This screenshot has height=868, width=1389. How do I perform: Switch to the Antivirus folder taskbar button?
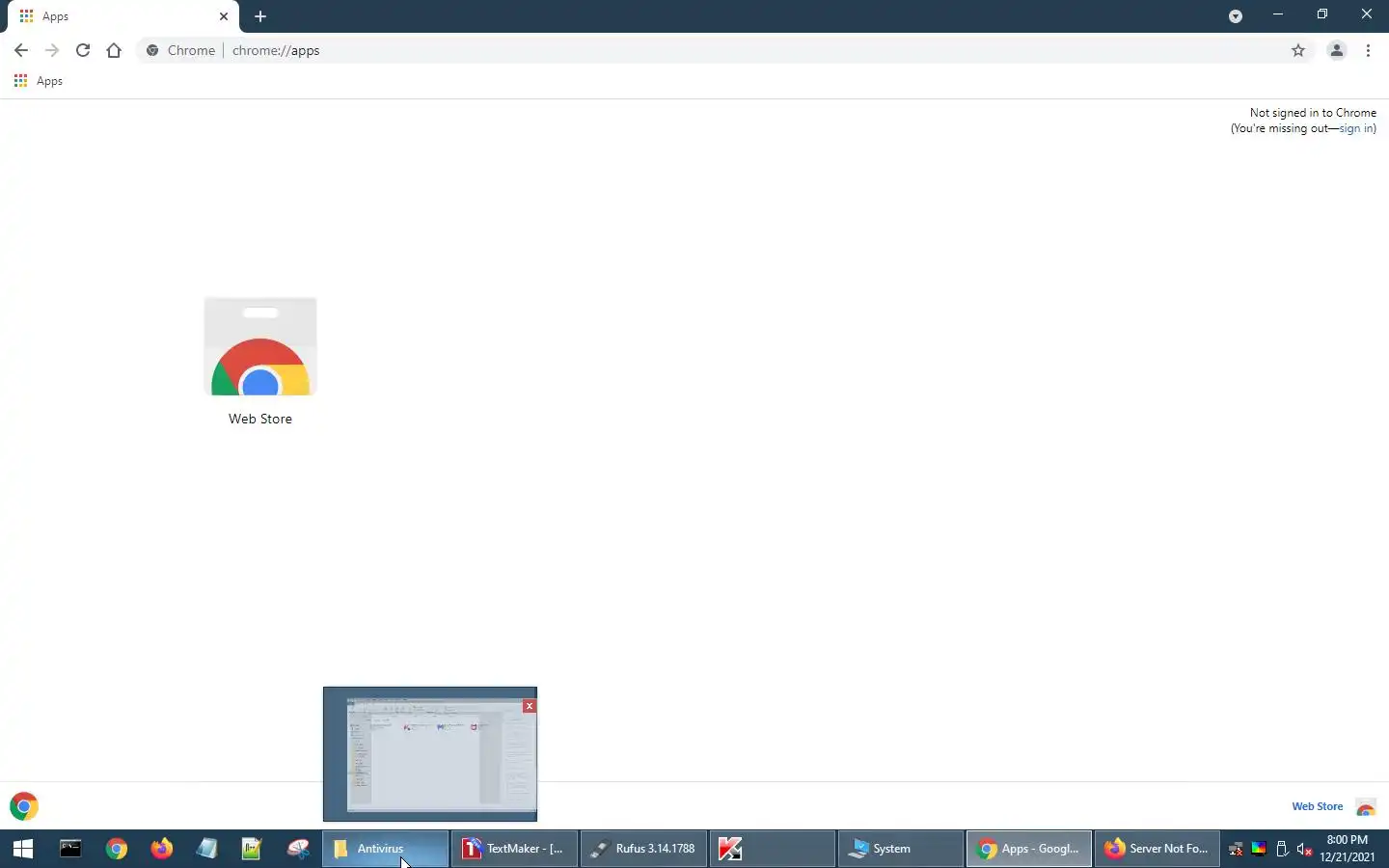[385, 849]
